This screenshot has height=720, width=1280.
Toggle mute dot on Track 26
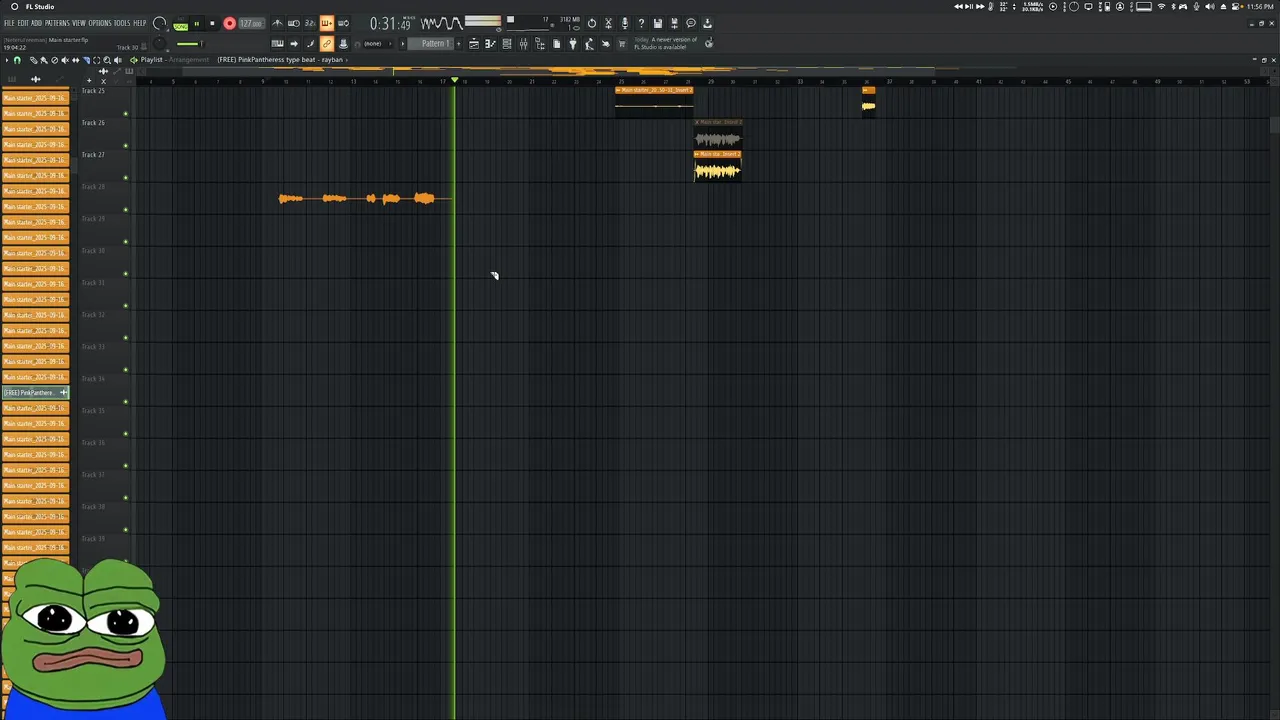coord(125,145)
